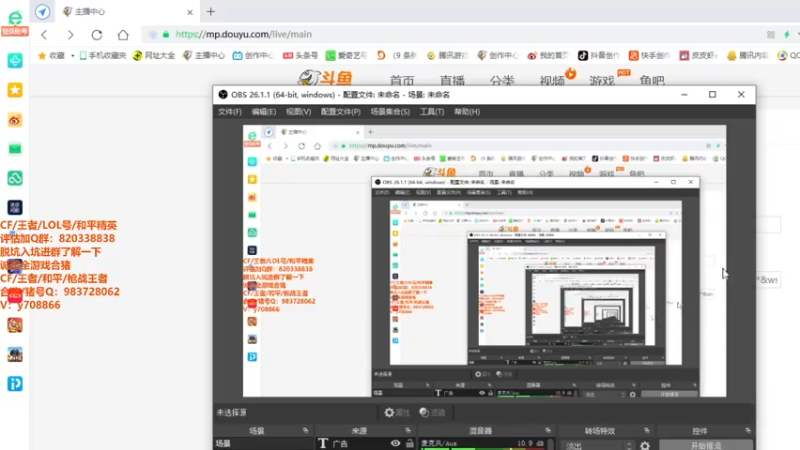
Task: Close the 主播中心 browser tab
Action: [190, 12]
